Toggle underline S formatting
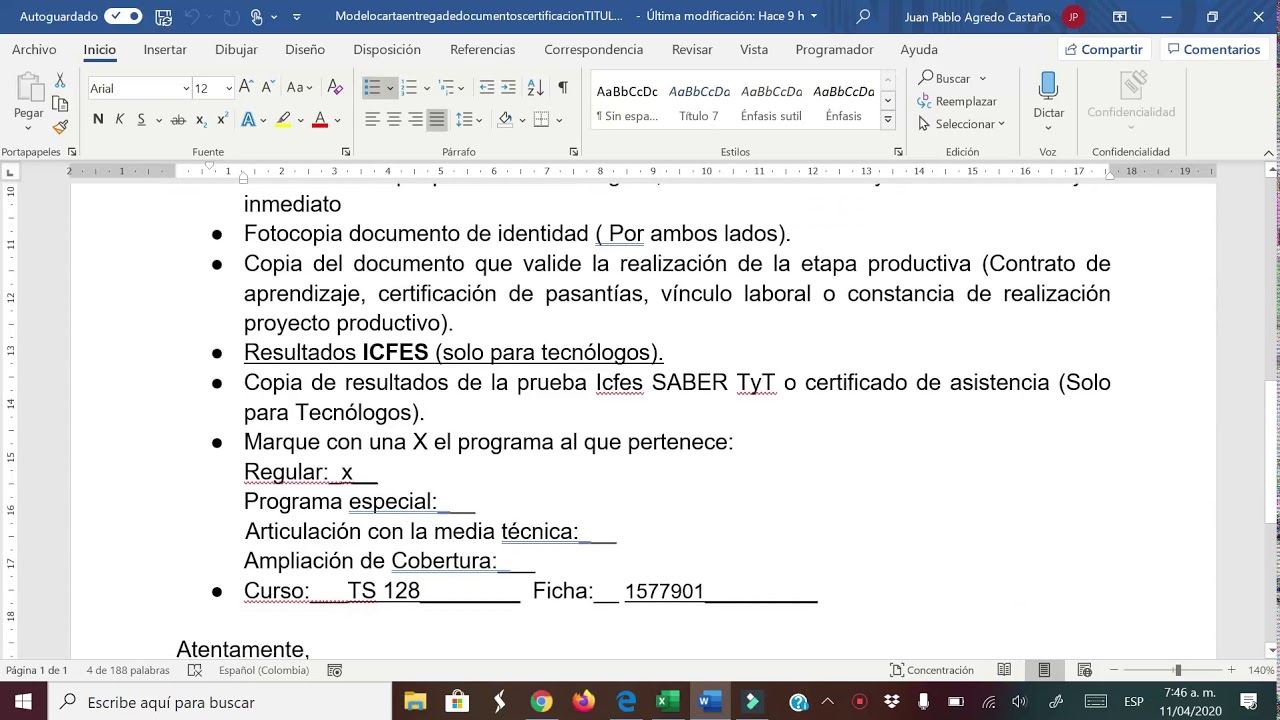The height and width of the screenshot is (720, 1280). coord(141,119)
